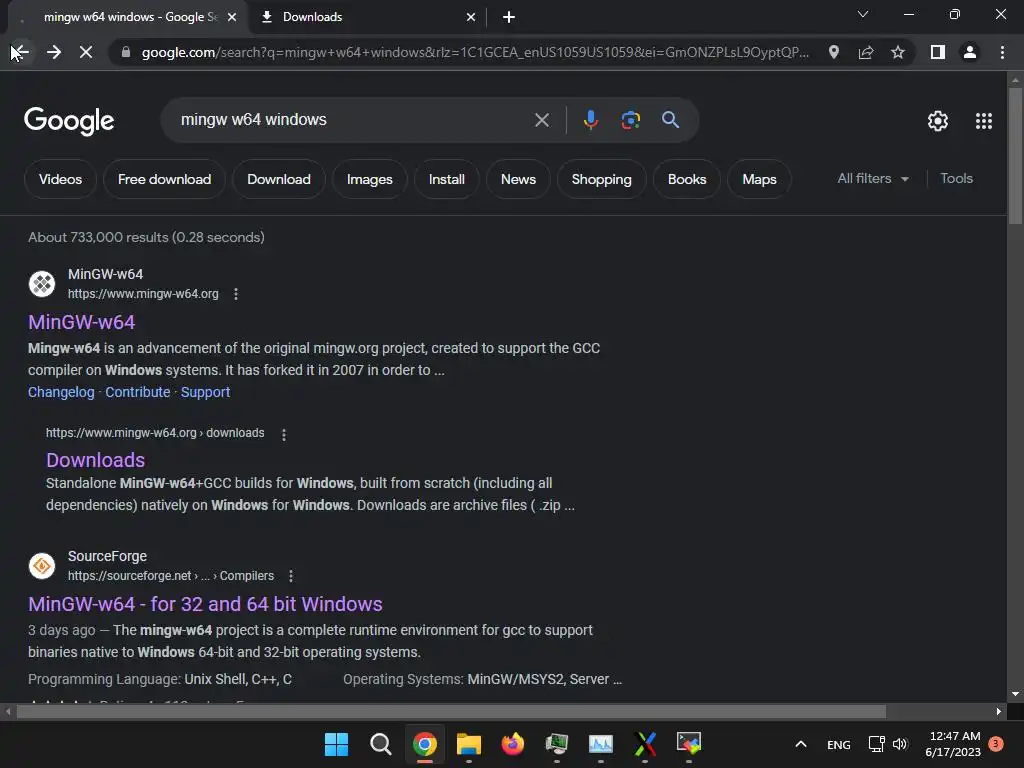This screenshot has height=768, width=1024.
Task: Filter results by Videos
Action: [60, 179]
